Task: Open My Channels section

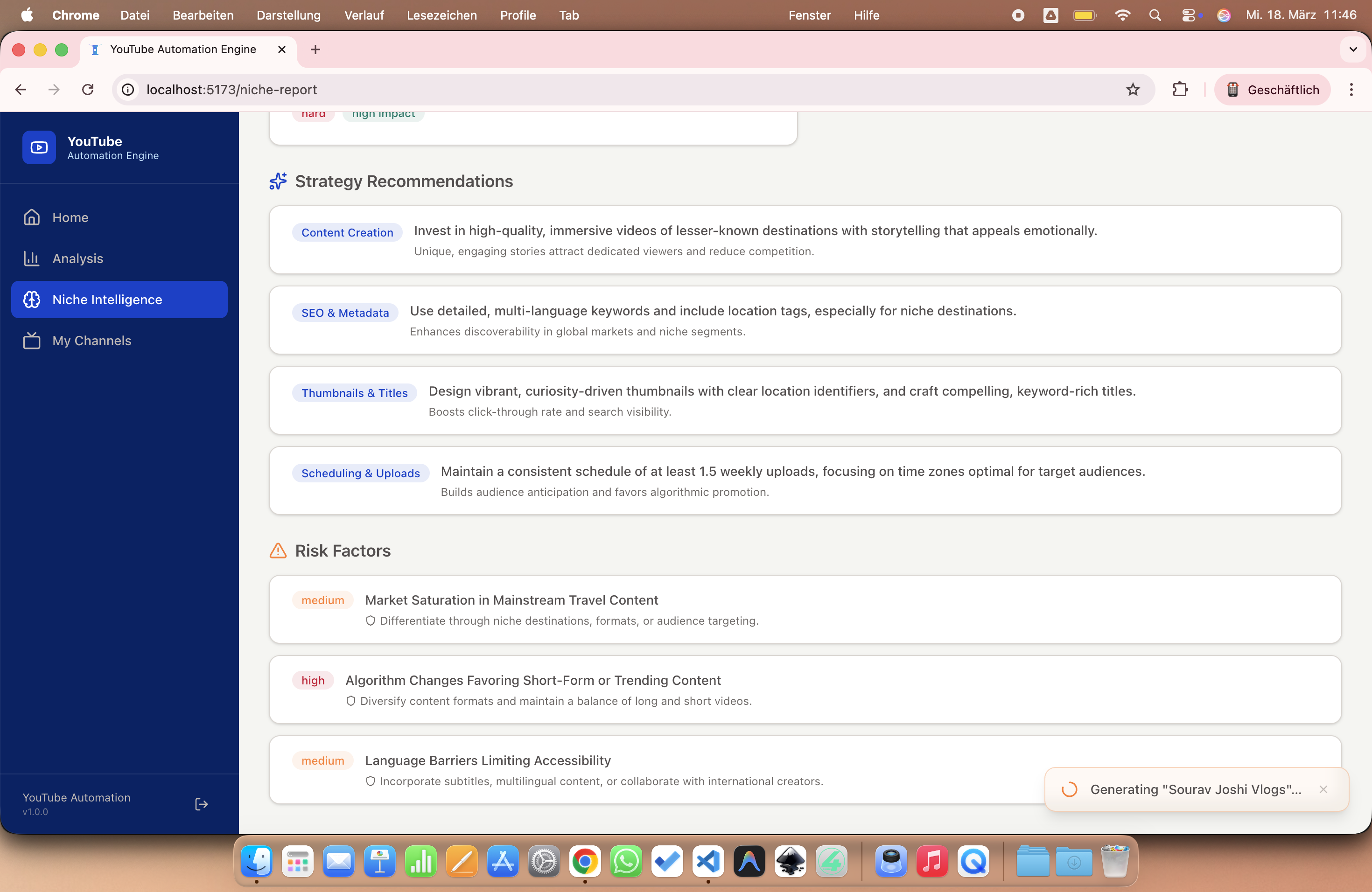Action: [x=91, y=341]
